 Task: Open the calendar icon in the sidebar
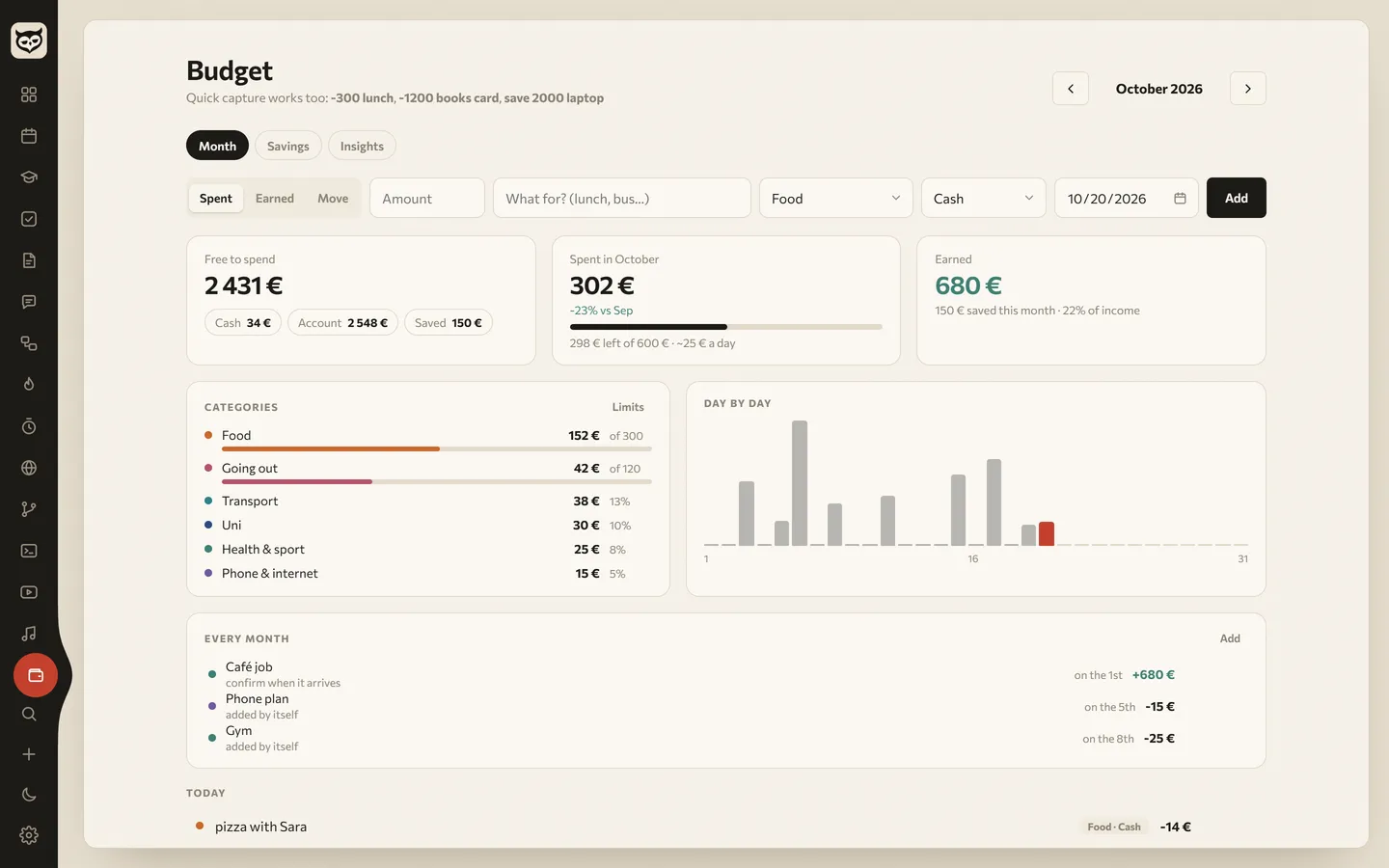tap(29, 136)
